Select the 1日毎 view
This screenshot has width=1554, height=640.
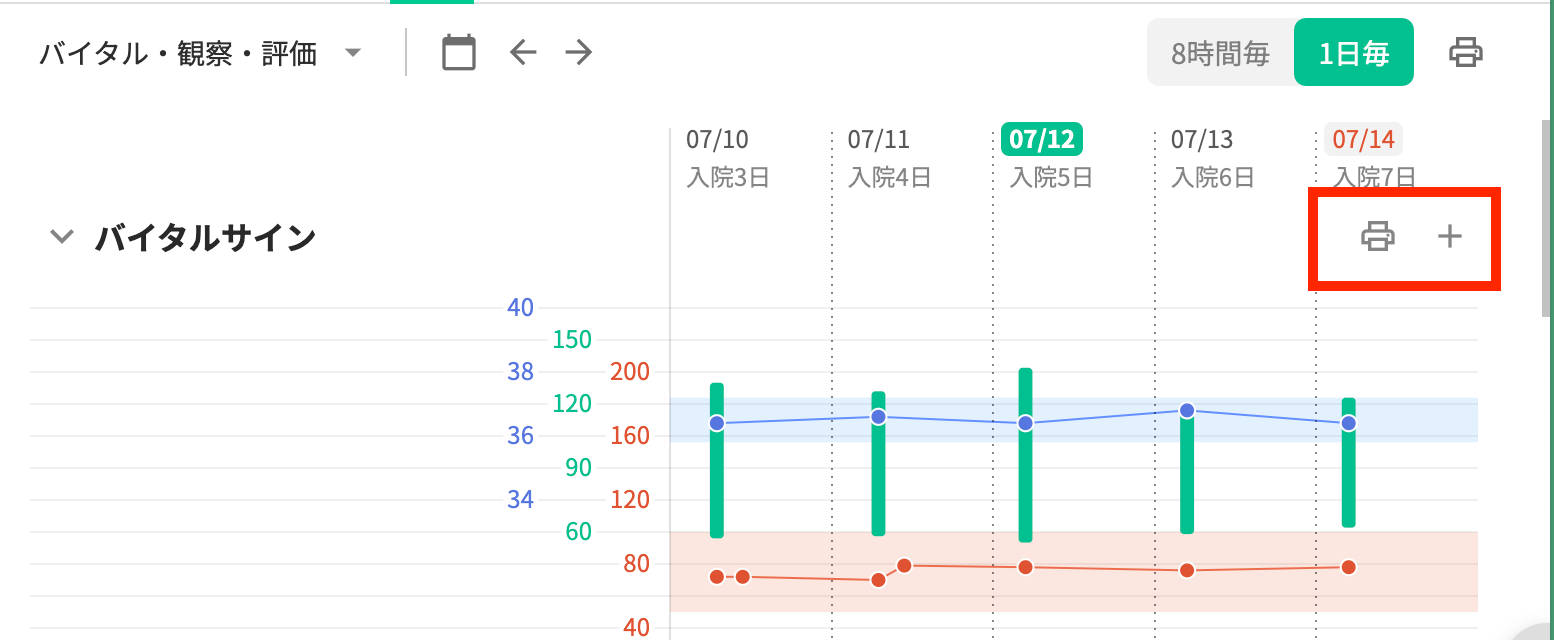click(1353, 53)
